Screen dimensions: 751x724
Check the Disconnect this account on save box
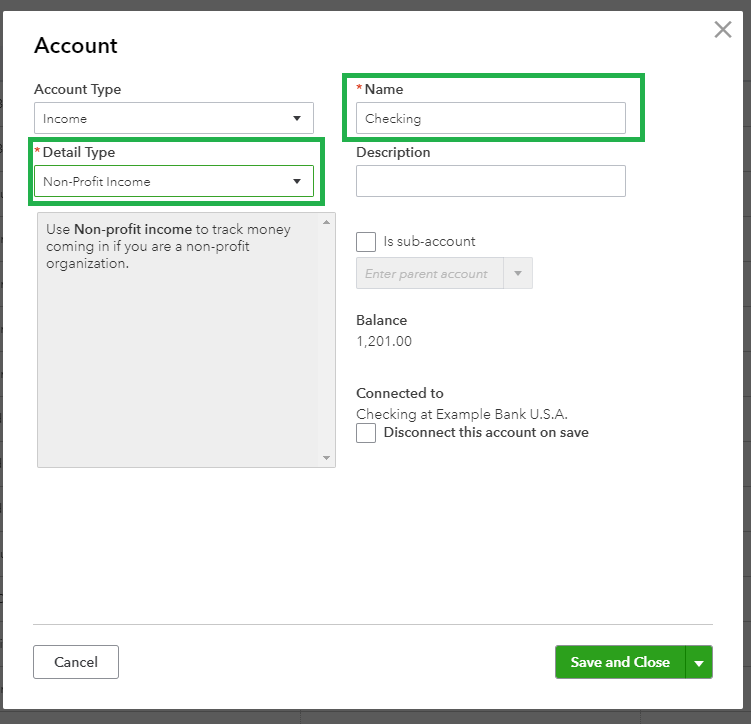pos(366,433)
